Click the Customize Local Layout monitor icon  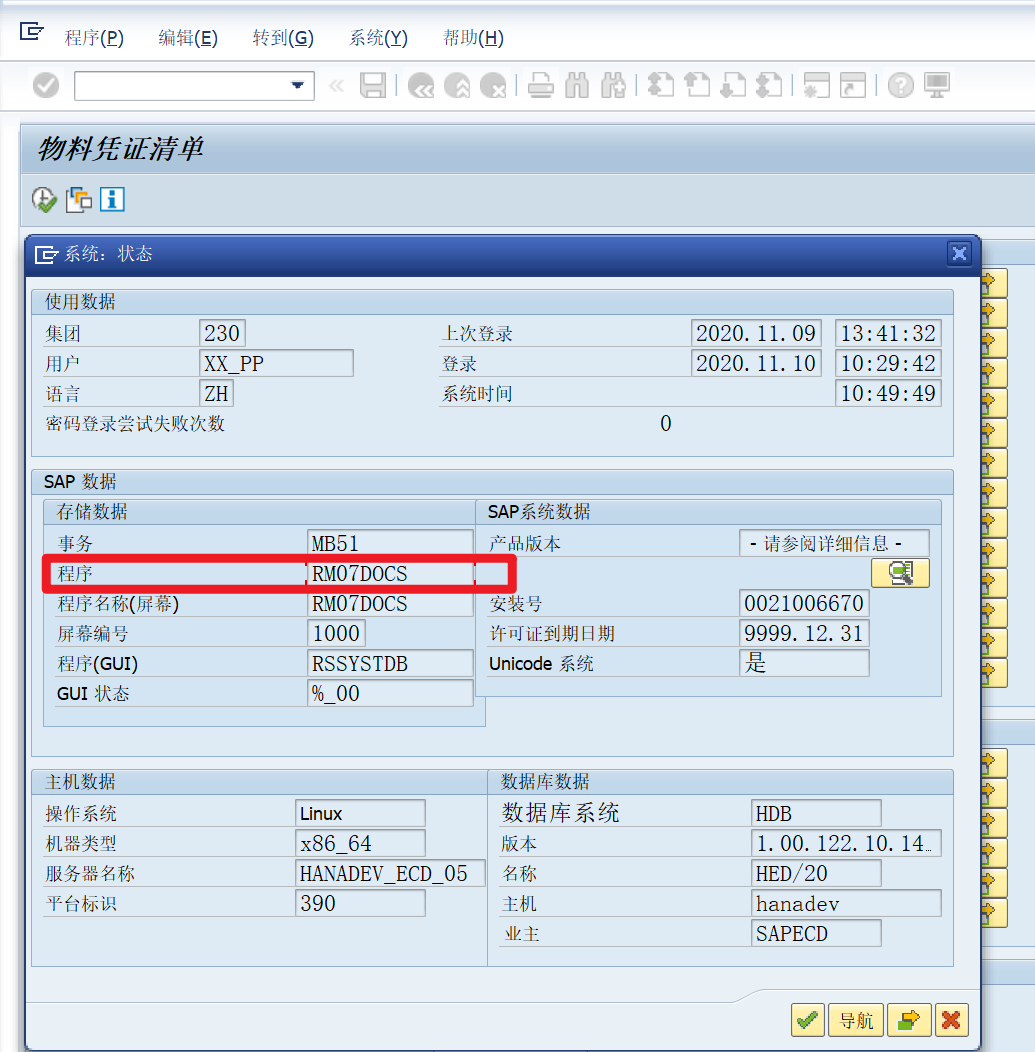click(935, 86)
